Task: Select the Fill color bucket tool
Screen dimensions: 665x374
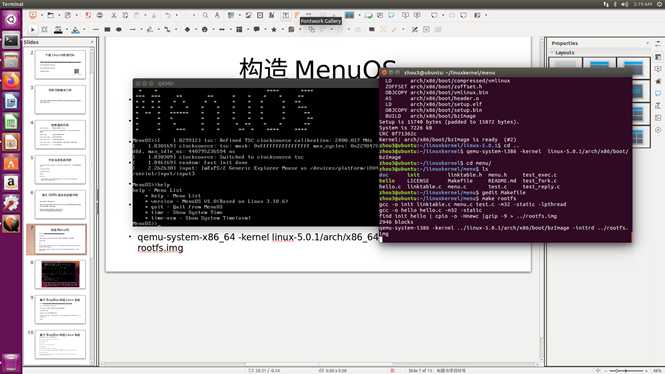Action: pyautogui.click(x=75, y=30)
